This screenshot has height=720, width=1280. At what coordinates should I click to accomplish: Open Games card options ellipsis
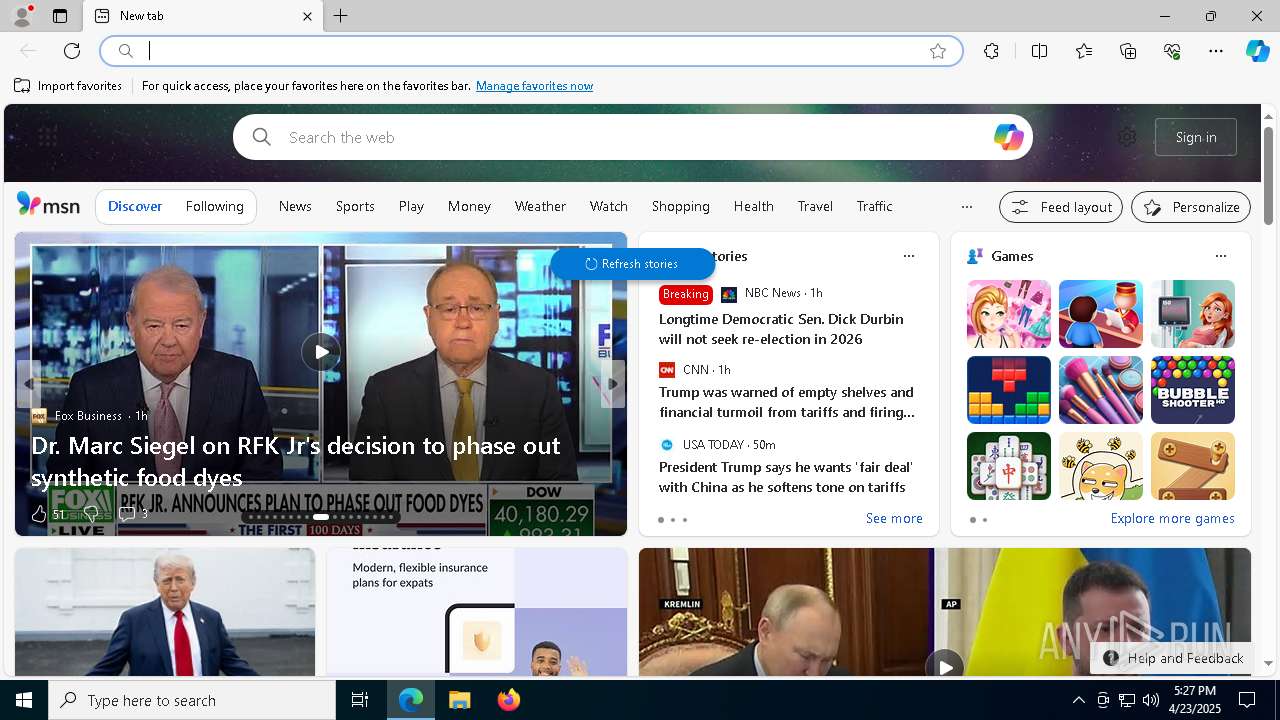click(x=1220, y=256)
